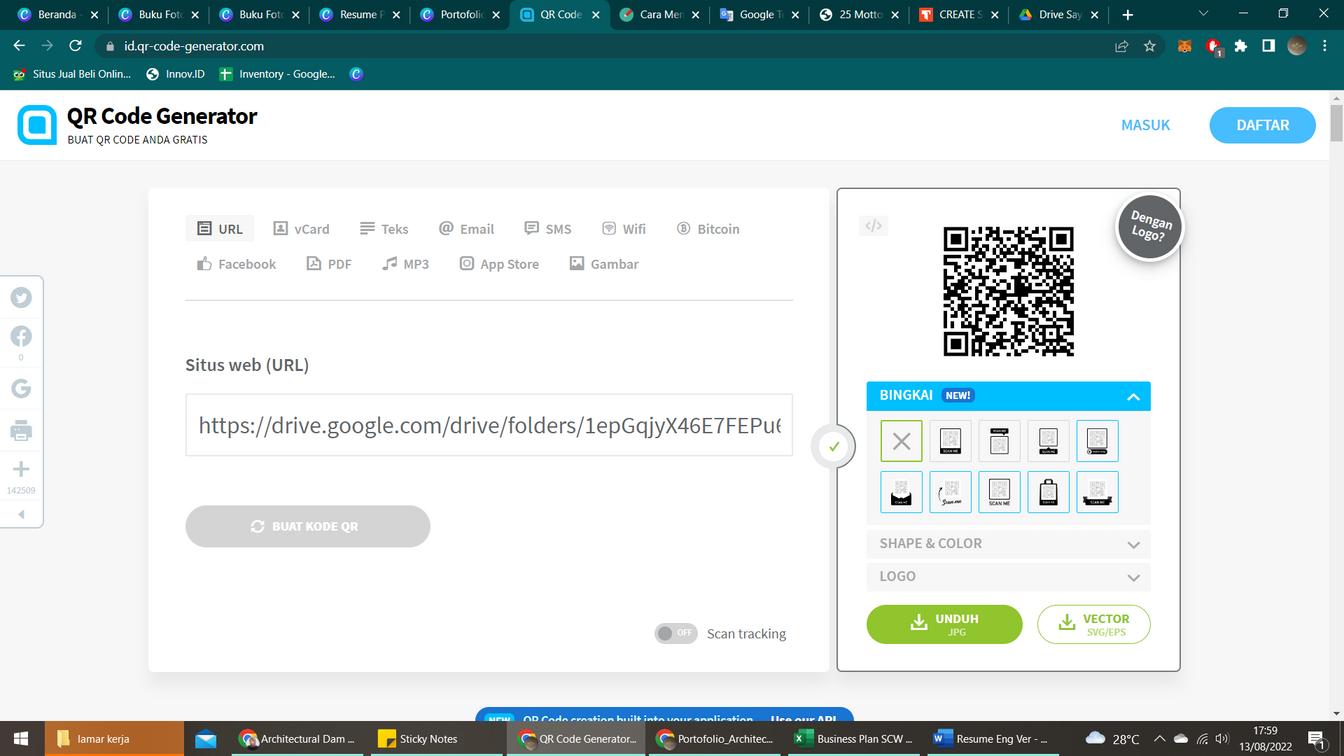The height and width of the screenshot is (756, 1344).
Task: Select the Teks type tab
Action: pos(384,229)
